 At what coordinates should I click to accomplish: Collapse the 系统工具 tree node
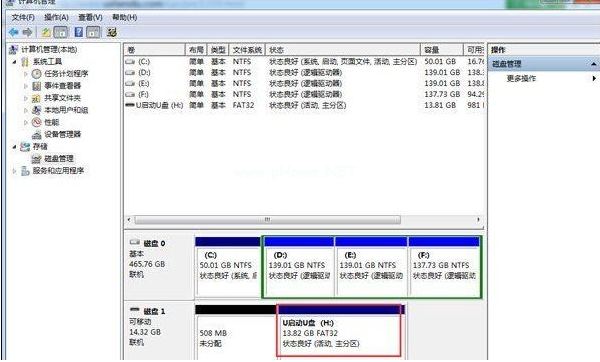pos(14,62)
